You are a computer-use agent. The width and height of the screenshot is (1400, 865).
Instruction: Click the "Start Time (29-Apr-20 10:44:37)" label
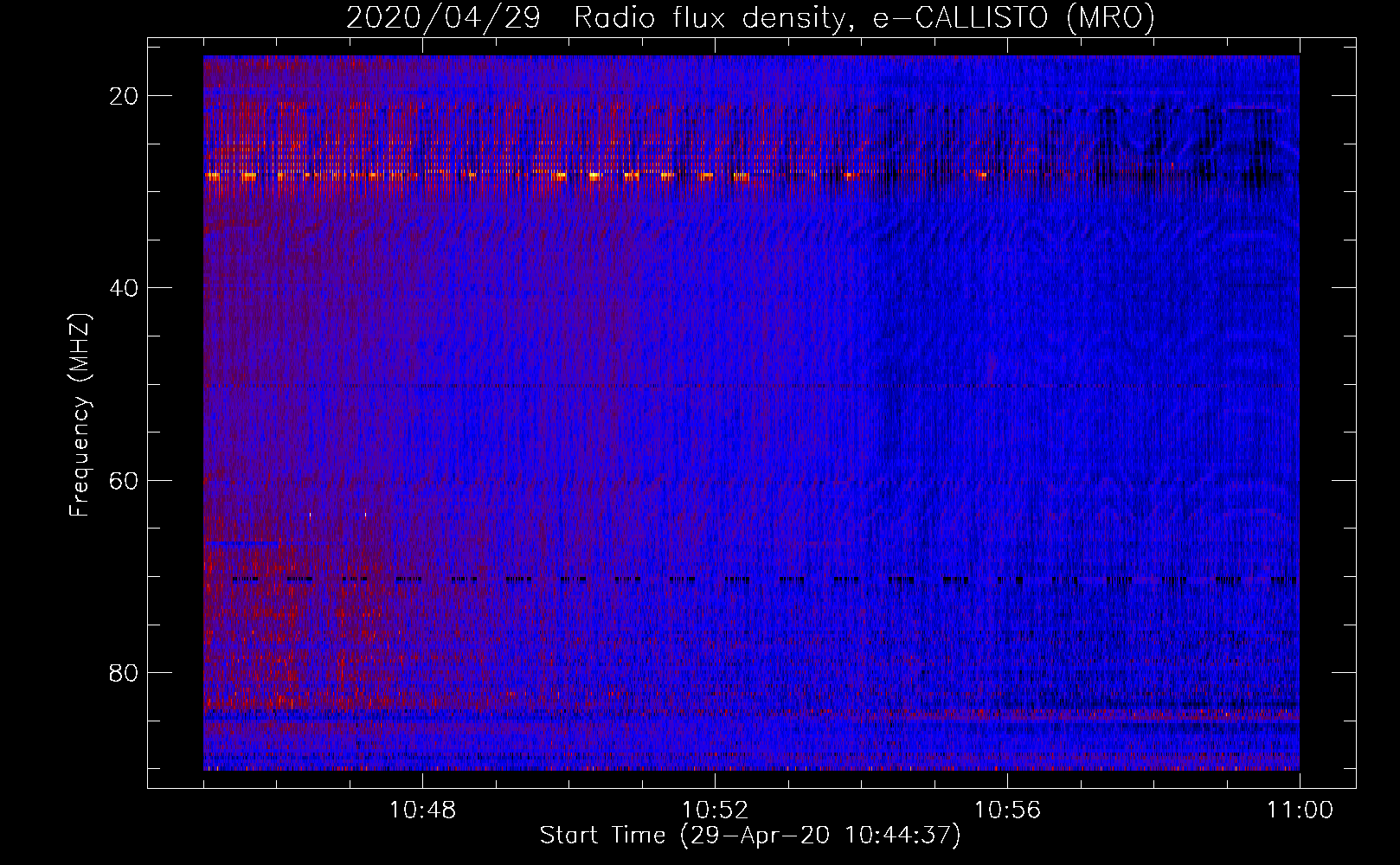coord(750,836)
